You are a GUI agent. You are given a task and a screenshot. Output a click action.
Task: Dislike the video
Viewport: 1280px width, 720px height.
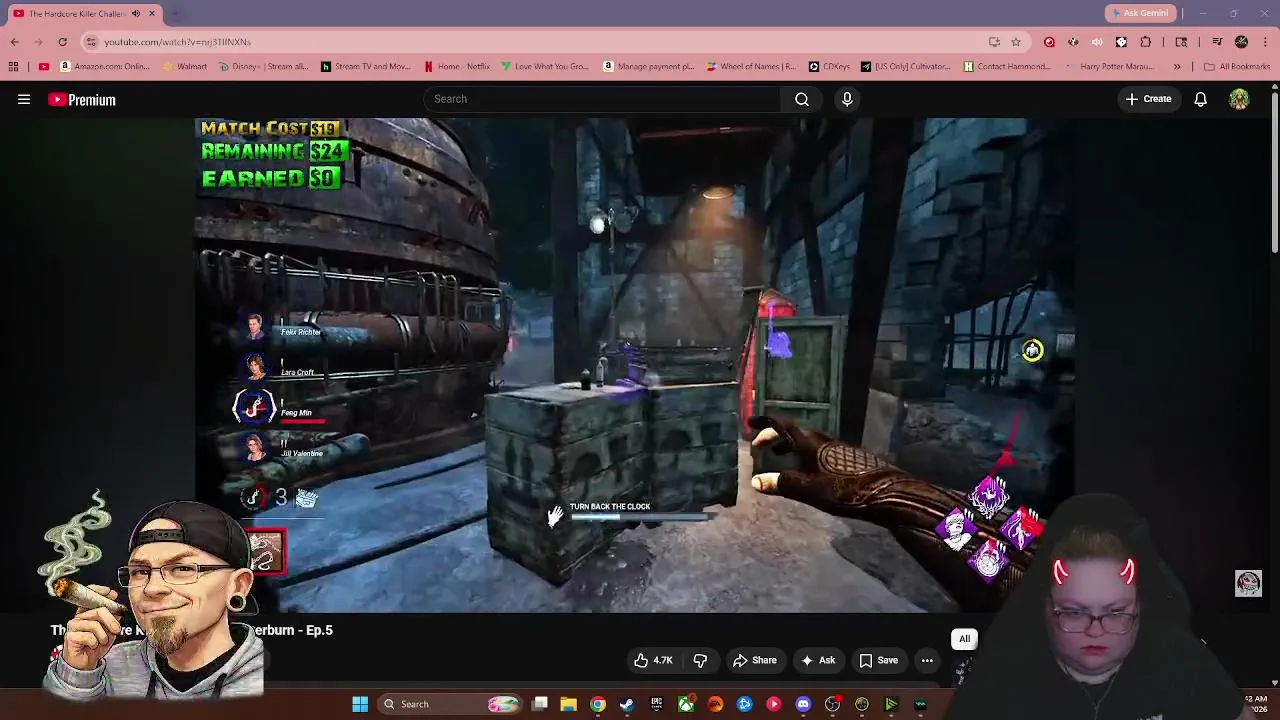pos(700,660)
